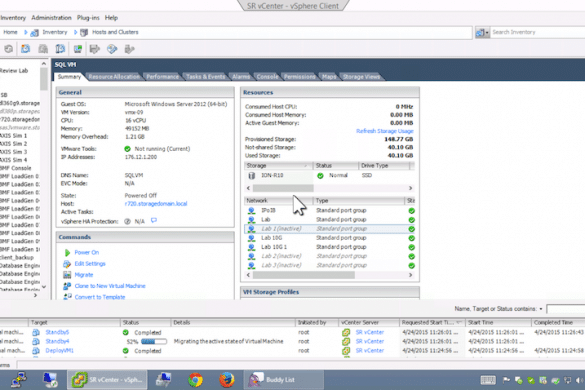The image size is (585, 390).
Task: Select Lab 1 (inactive) network row
Action: [x=329, y=229]
